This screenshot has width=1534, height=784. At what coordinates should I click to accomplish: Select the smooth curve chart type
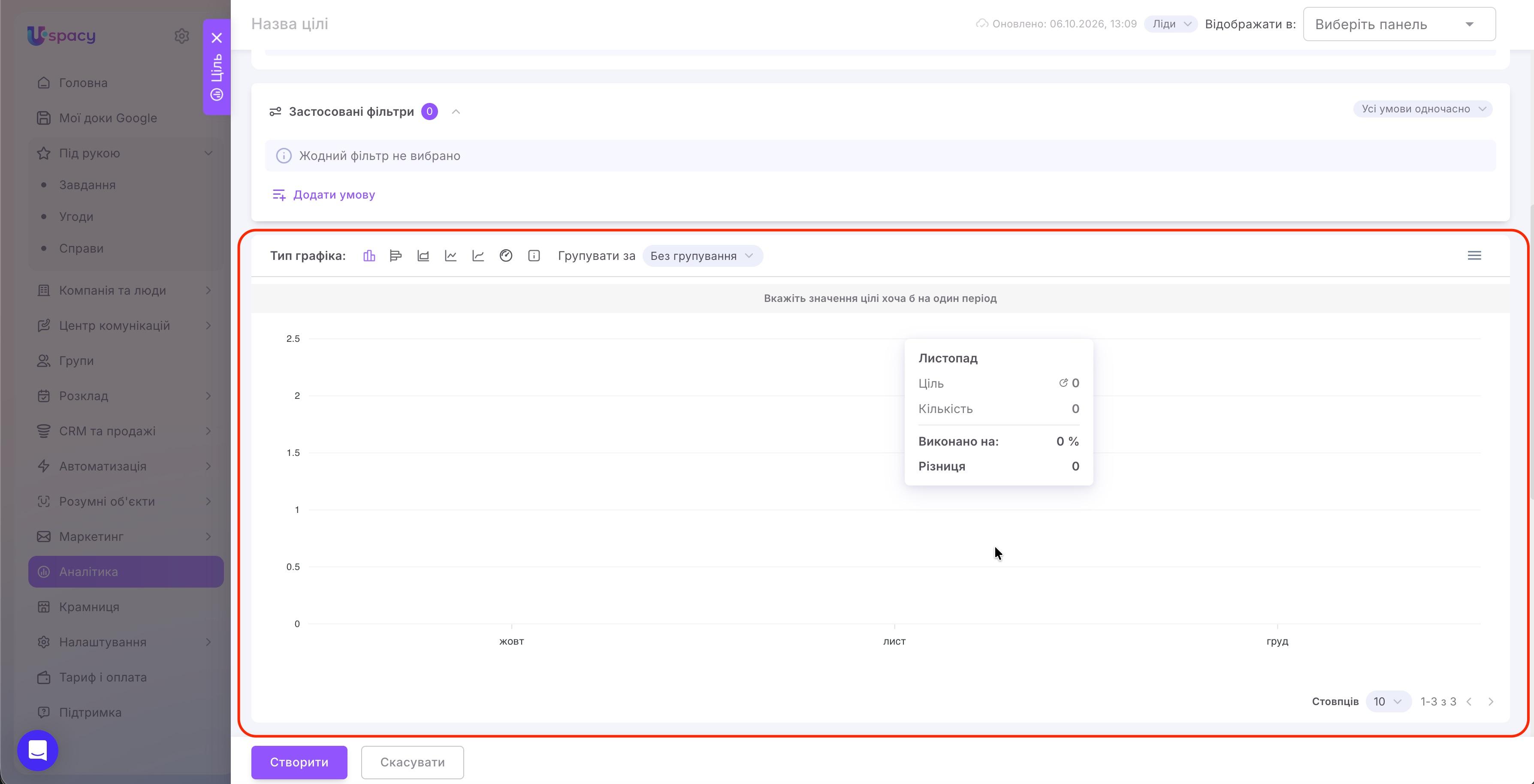coord(478,256)
